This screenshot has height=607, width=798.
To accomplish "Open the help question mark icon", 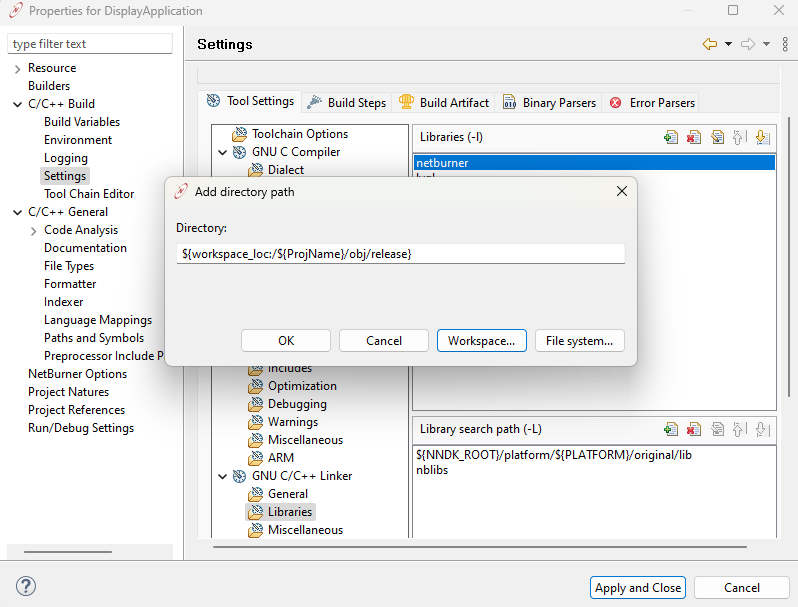I will pyautogui.click(x=27, y=587).
